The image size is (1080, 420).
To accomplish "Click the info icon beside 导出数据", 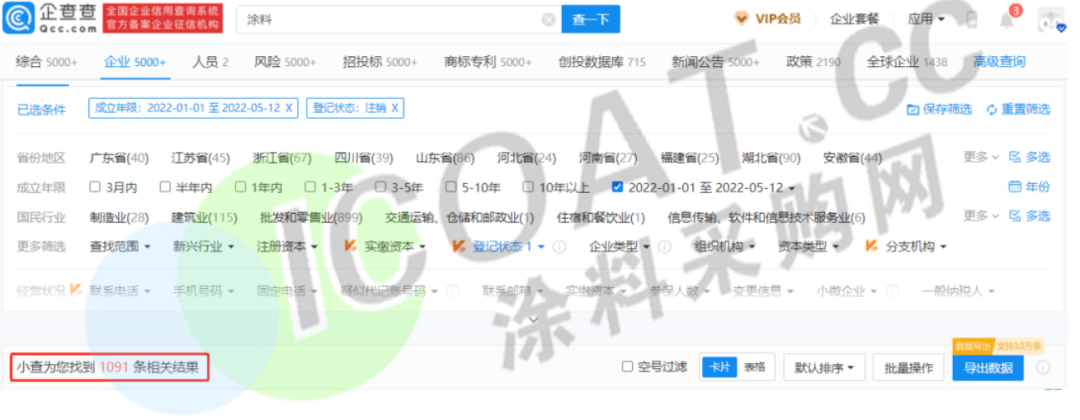I will (x=1043, y=367).
